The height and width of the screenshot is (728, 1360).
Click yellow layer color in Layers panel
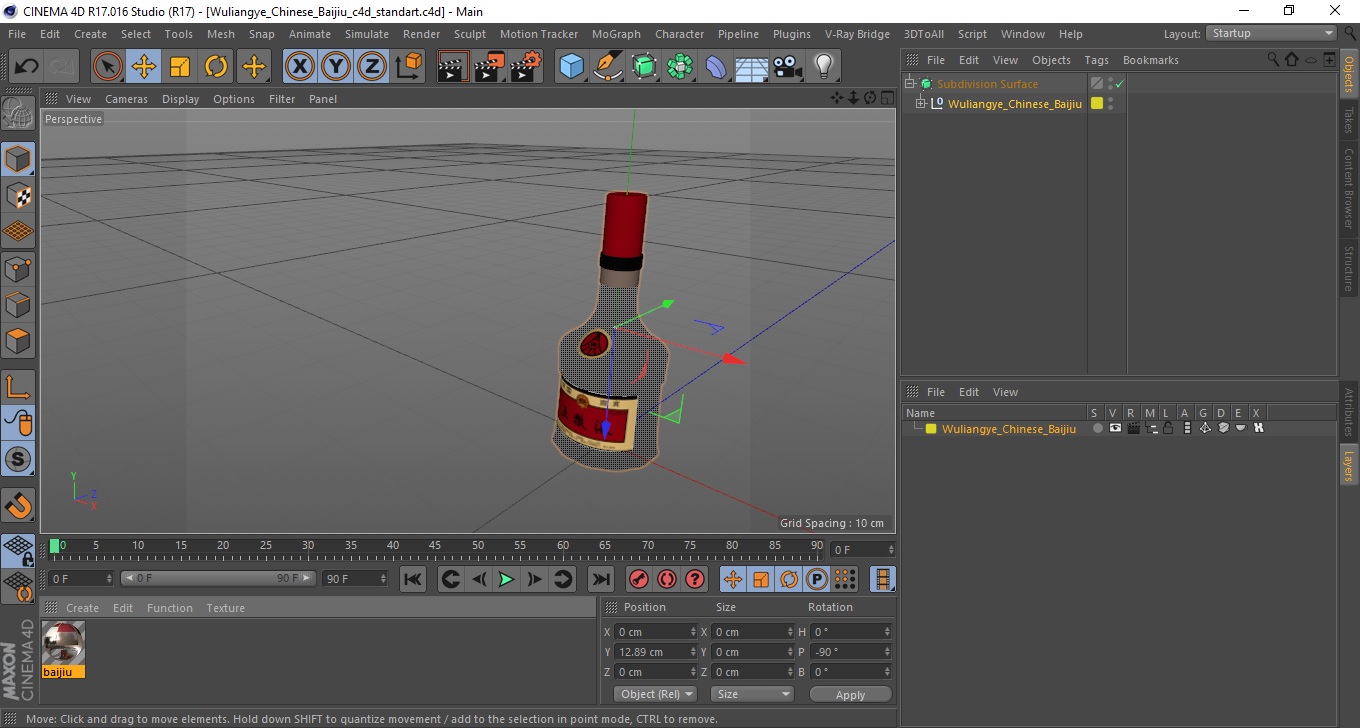point(931,429)
